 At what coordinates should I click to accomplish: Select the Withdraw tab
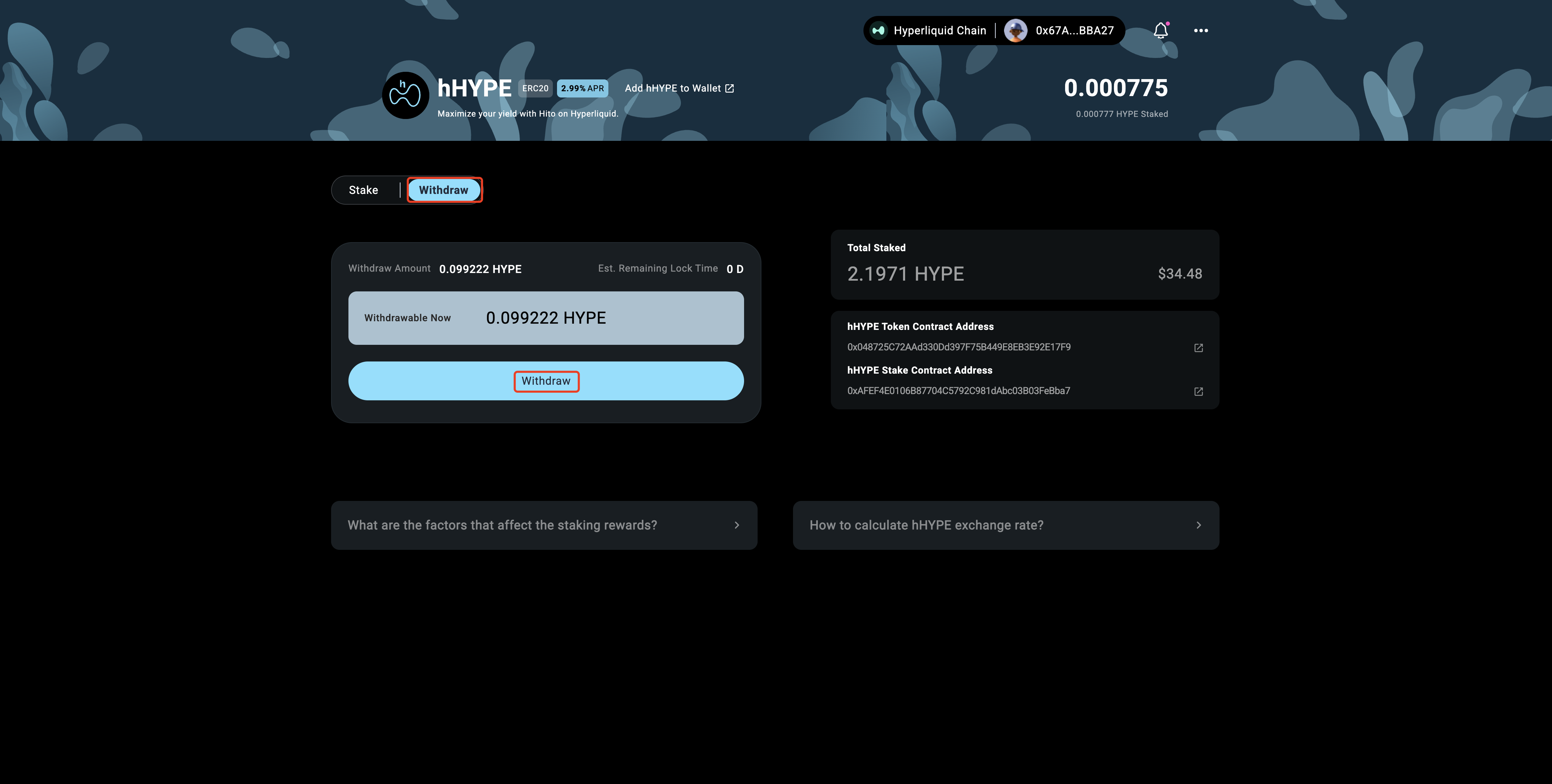click(444, 190)
